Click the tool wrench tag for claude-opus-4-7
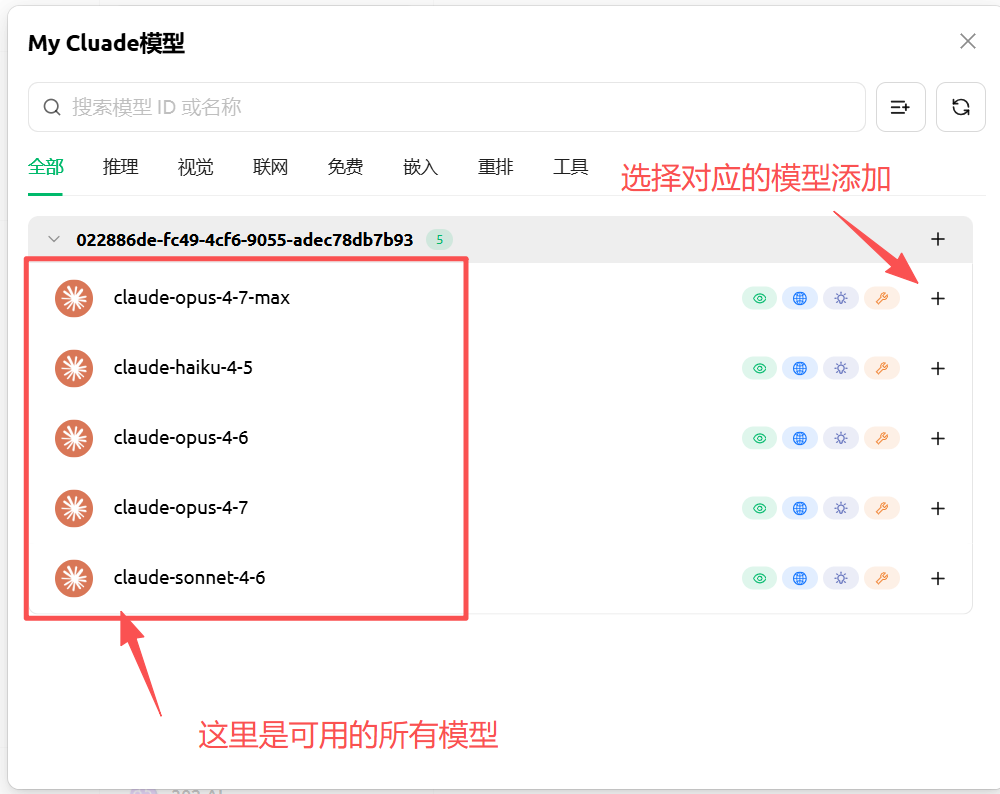This screenshot has height=794, width=1000. coord(882,509)
